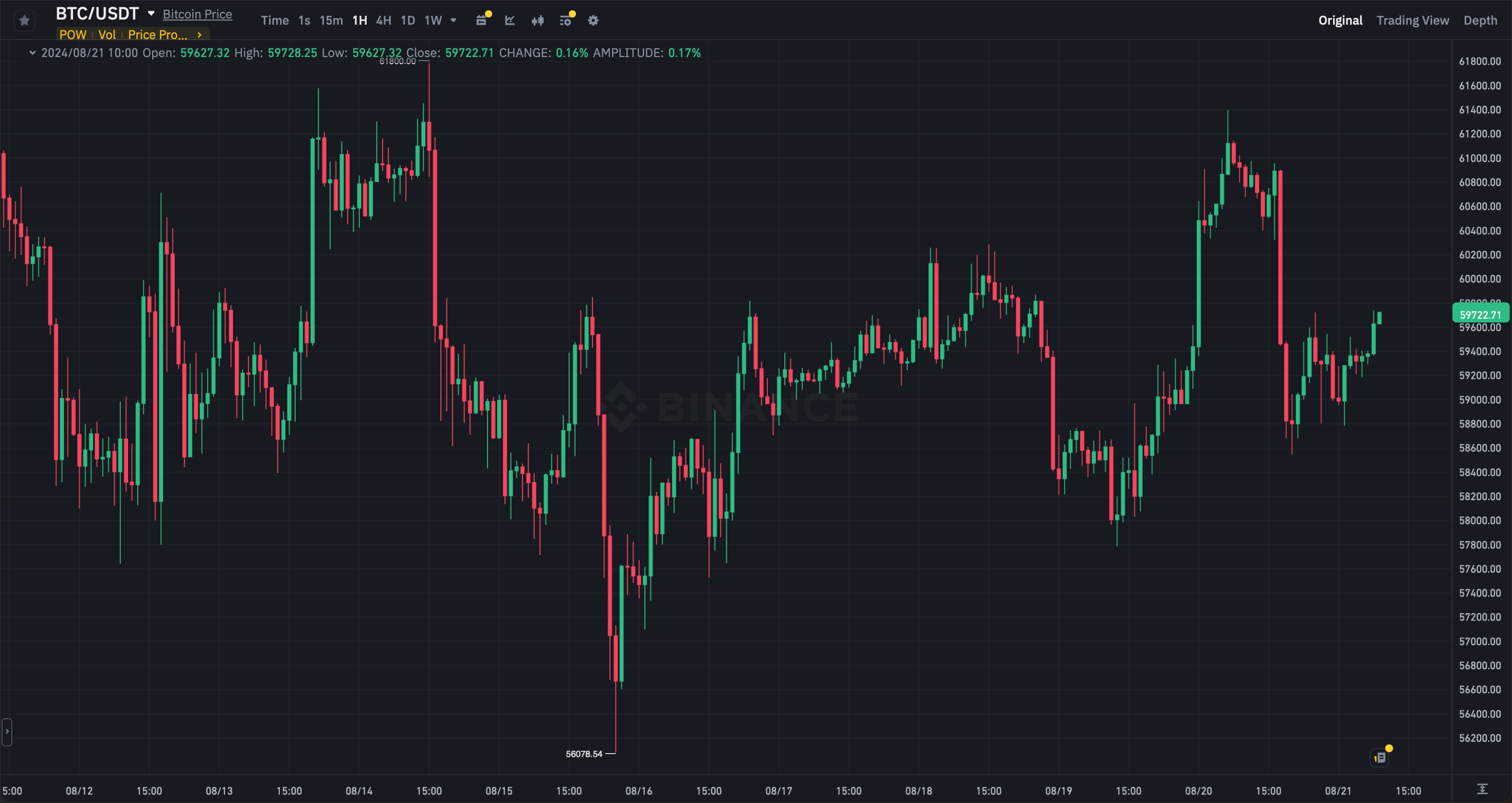Click the 61800.00 high price marker

tap(398, 61)
